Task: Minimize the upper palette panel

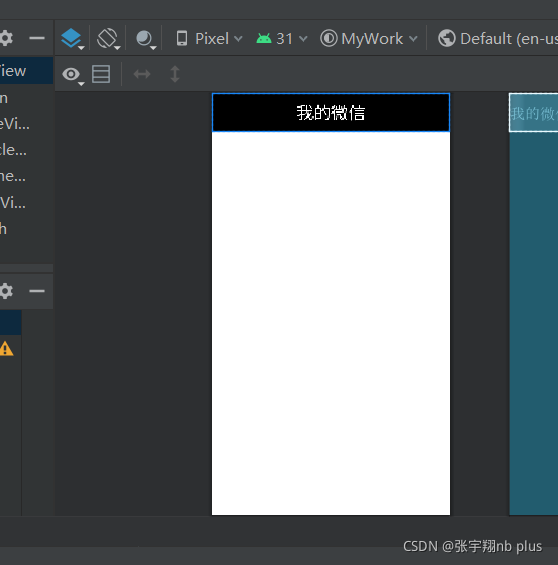Action: [37, 38]
